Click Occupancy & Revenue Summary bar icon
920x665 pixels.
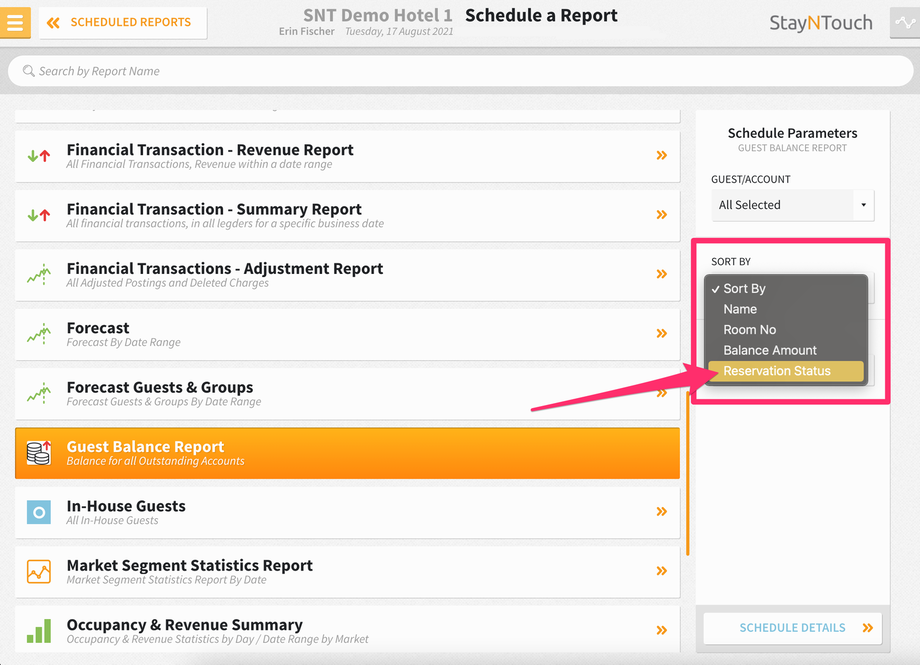point(39,631)
